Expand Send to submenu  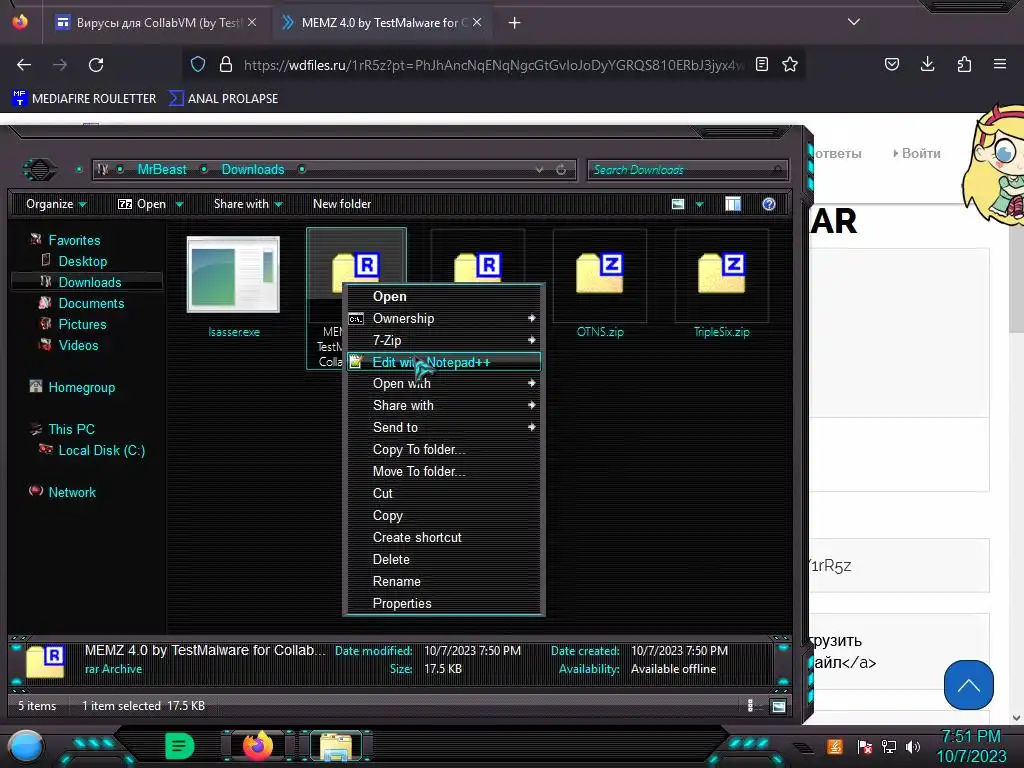(x=444, y=427)
